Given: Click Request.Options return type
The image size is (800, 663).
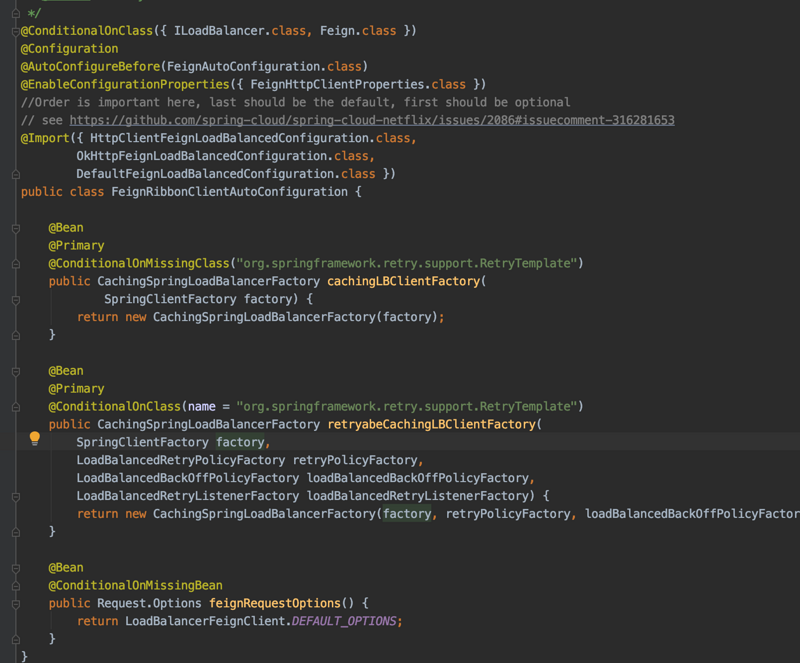Looking at the screenshot, I should tap(149, 603).
